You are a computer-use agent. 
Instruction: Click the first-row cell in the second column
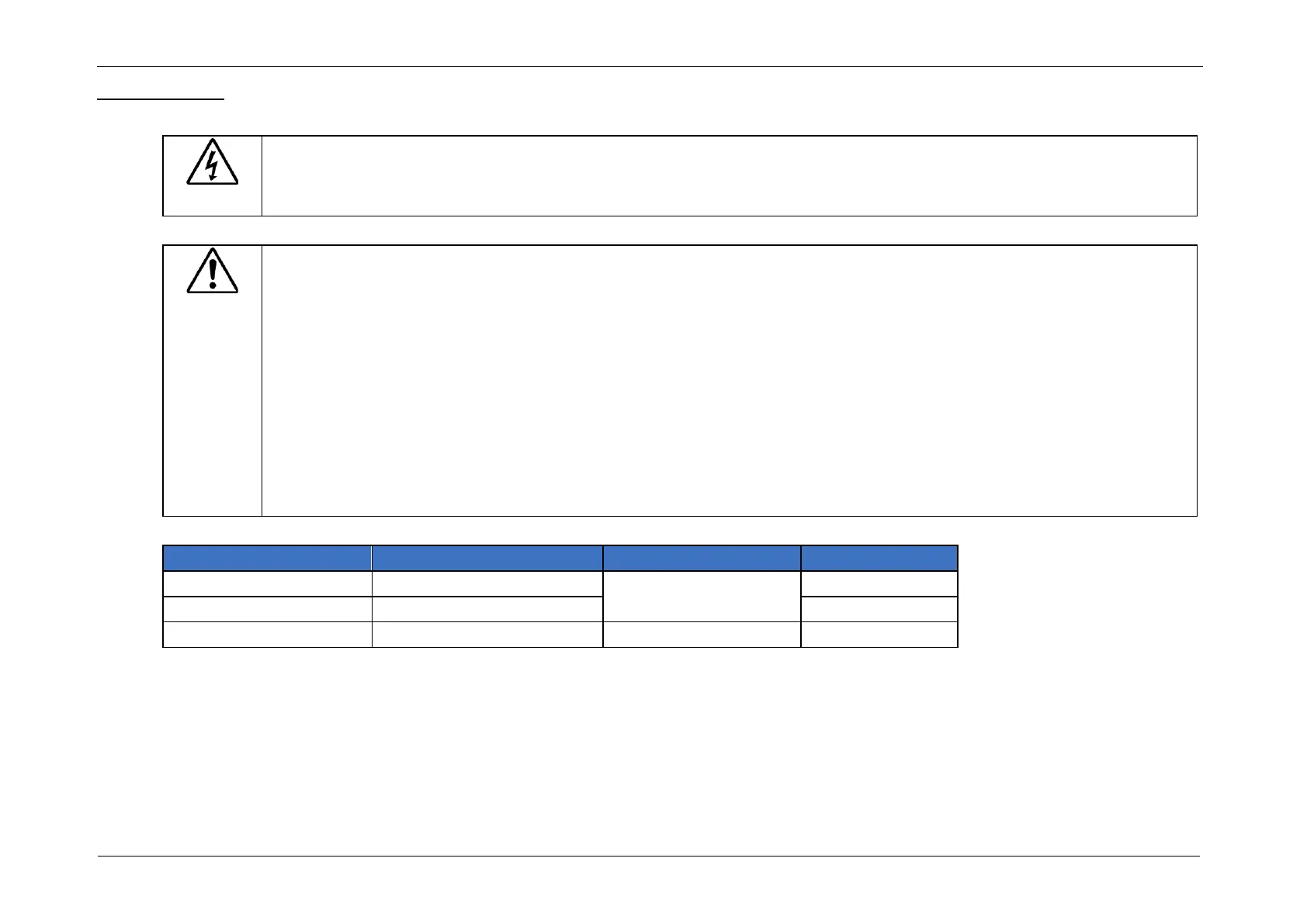487,584
